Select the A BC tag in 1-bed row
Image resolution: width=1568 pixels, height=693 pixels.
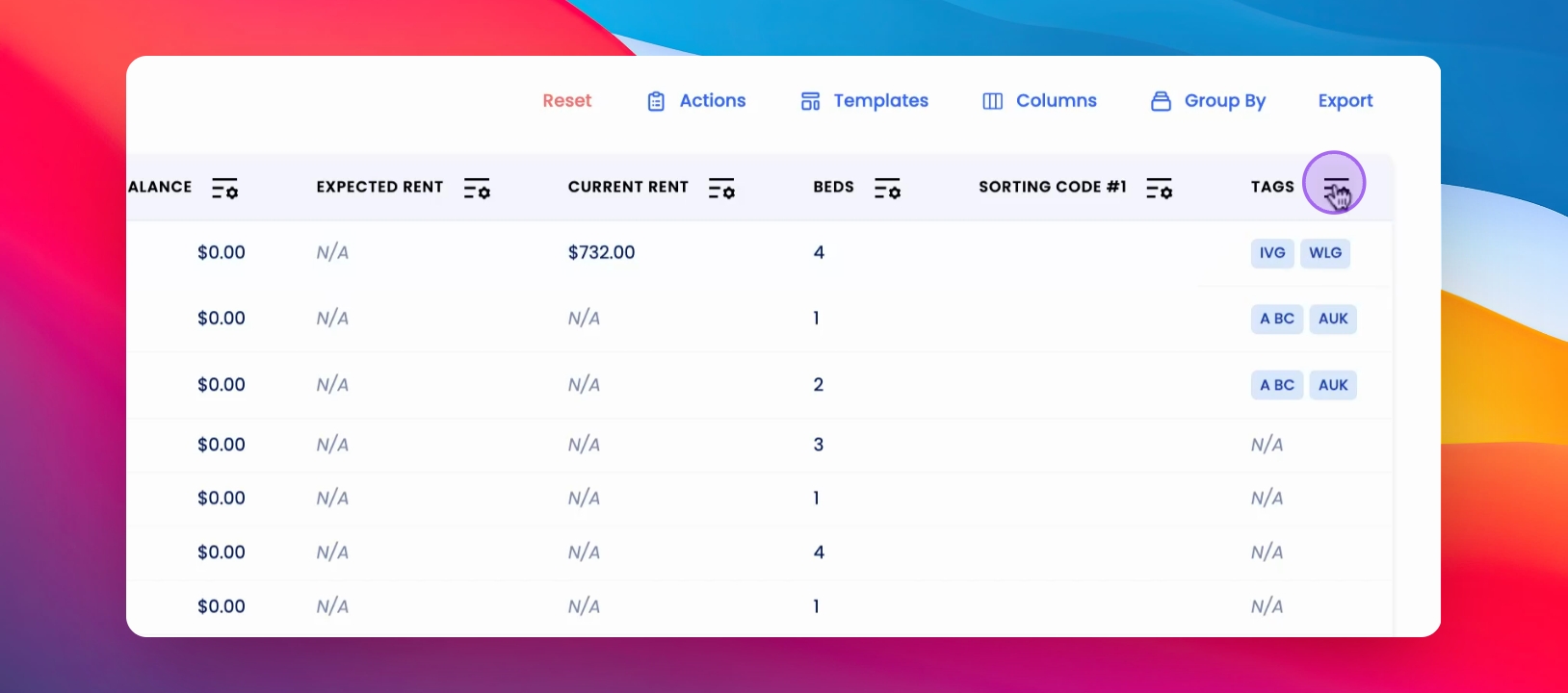tap(1277, 319)
